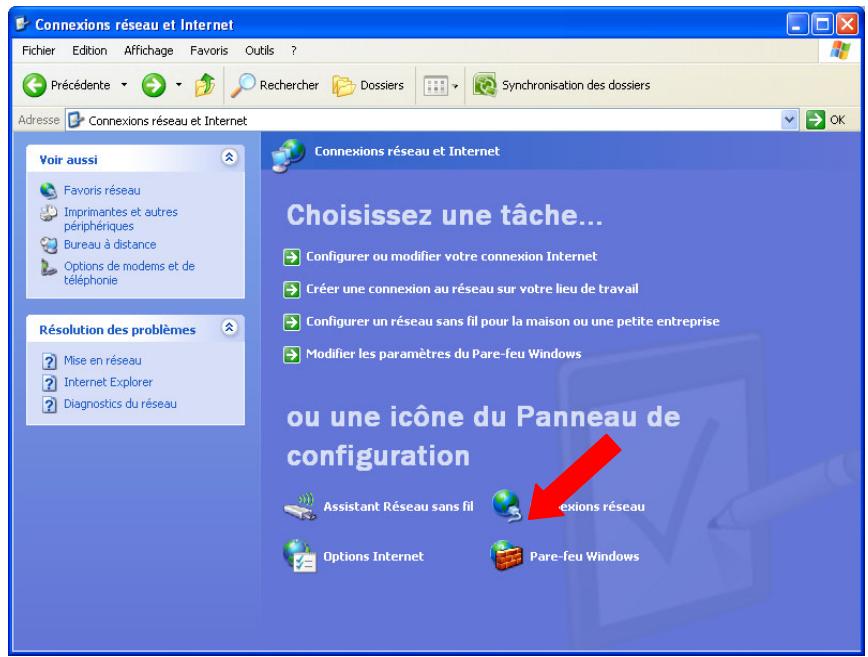Click arrow icon beside Configurer un réseau sans fil
Image resolution: width=868 pixels, height=657 pixels.
click(292, 322)
